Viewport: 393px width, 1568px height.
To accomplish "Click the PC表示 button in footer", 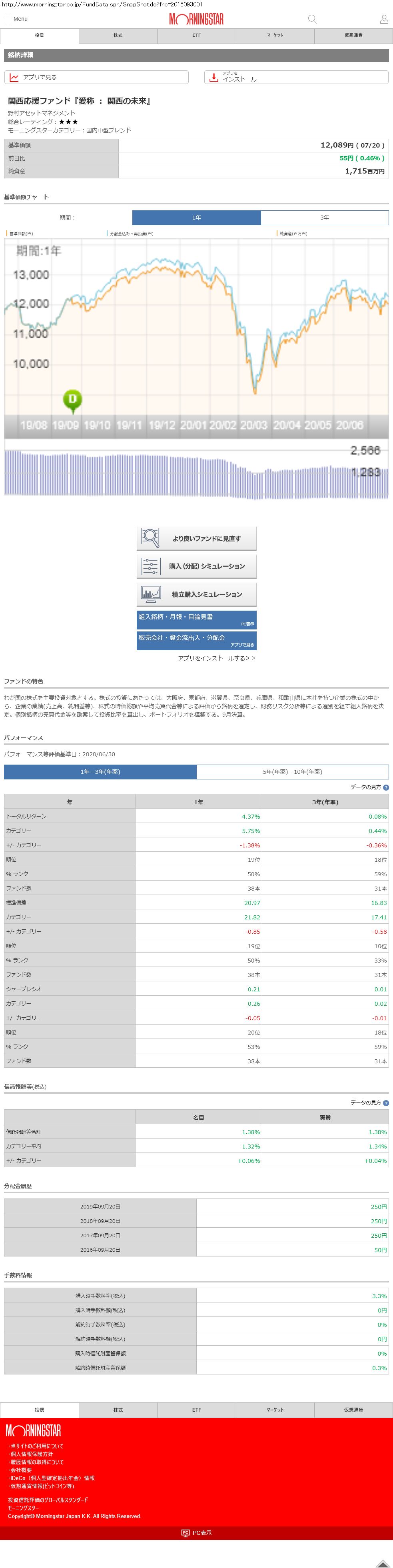I will [197, 1533].
